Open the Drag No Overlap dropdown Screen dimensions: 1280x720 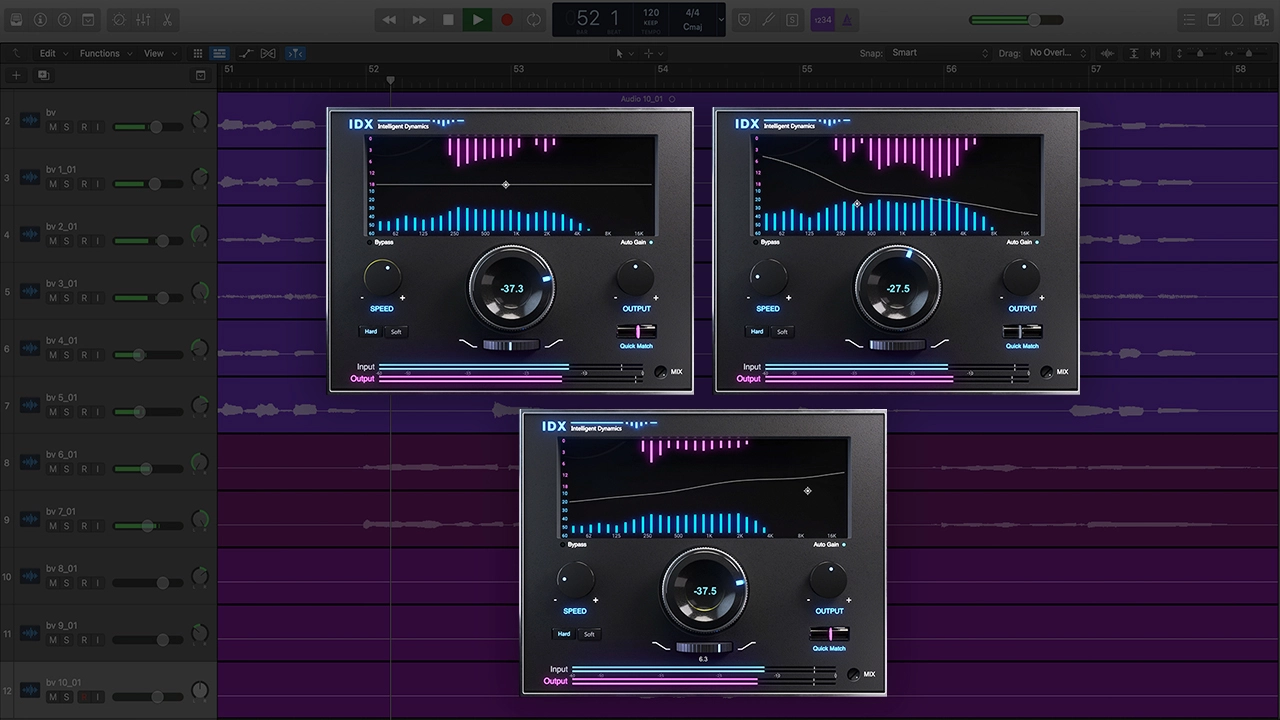1058,53
